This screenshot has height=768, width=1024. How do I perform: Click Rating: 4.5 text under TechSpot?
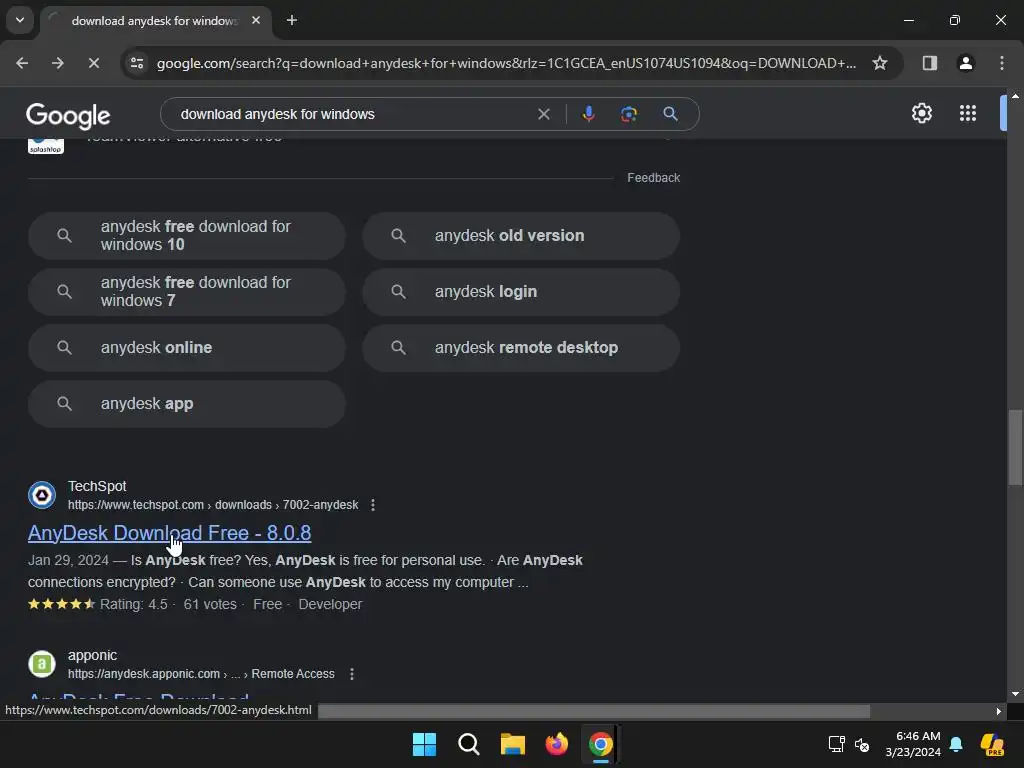[133, 605]
